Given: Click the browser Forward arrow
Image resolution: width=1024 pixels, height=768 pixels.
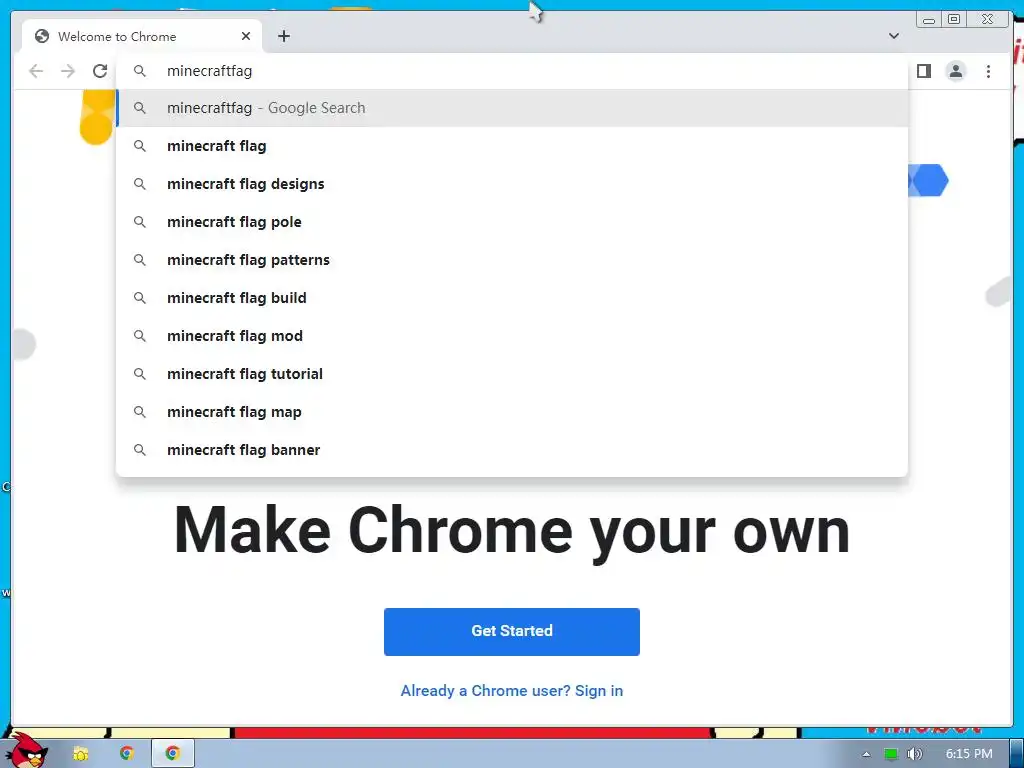Looking at the screenshot, I should point(68,71).
